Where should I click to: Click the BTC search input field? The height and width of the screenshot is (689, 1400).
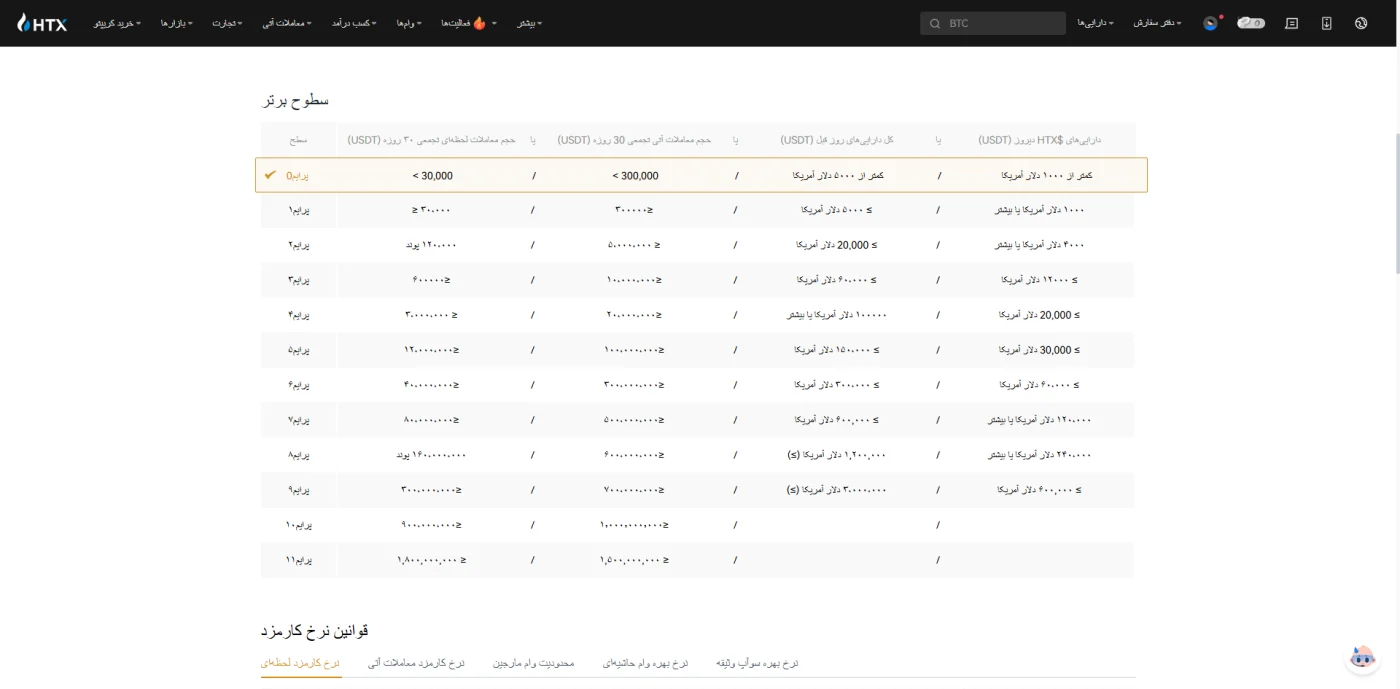993,23
